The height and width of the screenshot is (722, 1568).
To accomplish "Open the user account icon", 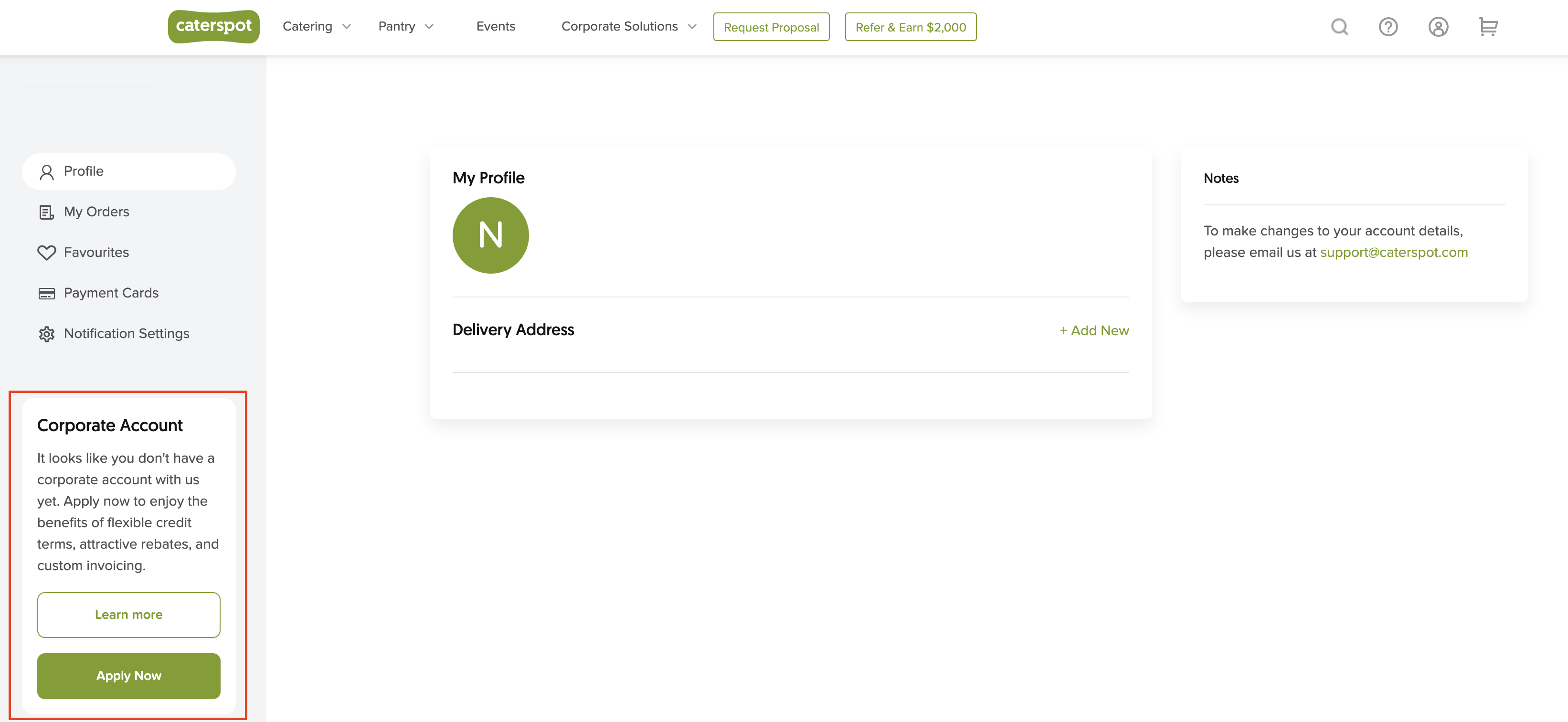I will point(1438,27).
